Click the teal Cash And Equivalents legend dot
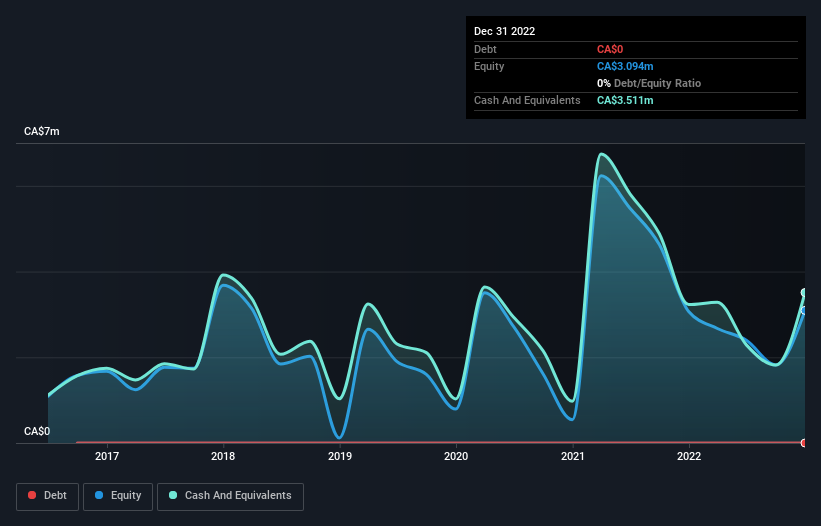The height and width of the screenshot is (526, 821). click(x=173, y=495)
